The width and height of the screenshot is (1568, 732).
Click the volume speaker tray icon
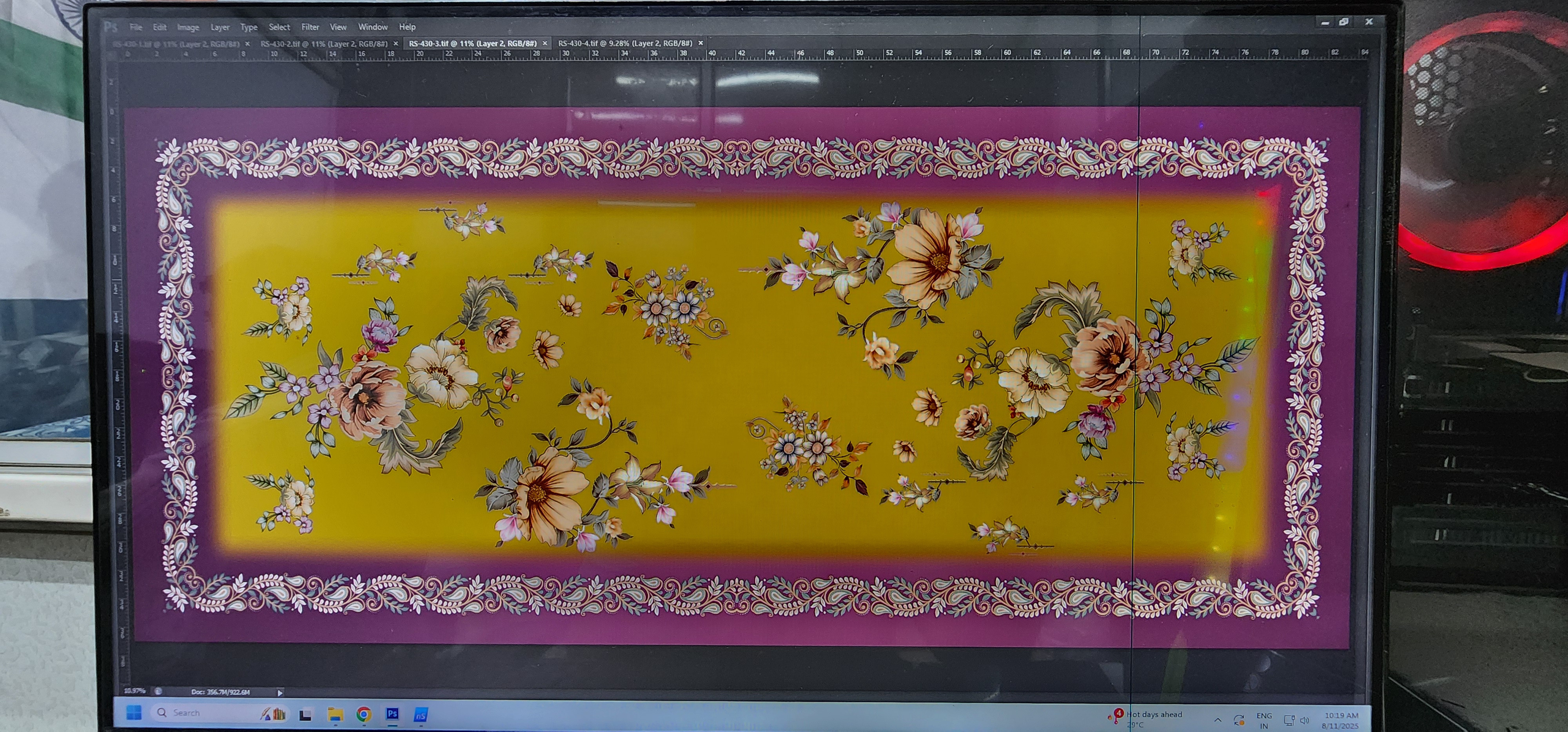pyautogui.click(x=1305, y=720)
